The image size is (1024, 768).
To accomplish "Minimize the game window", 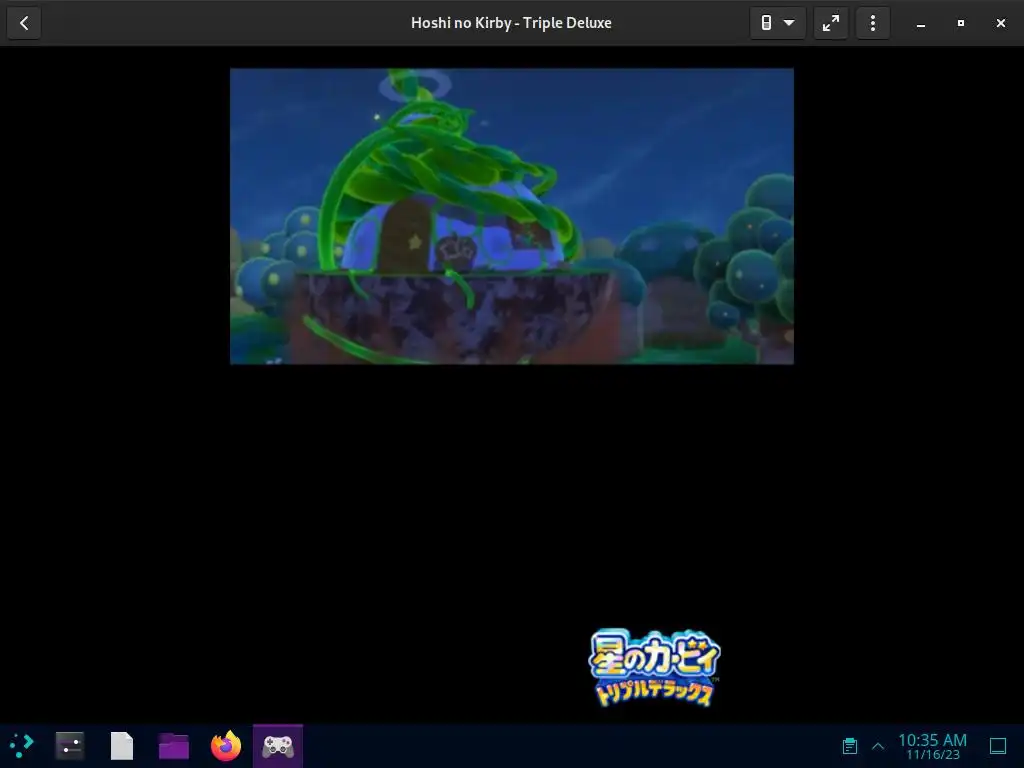I will (921, 24).
